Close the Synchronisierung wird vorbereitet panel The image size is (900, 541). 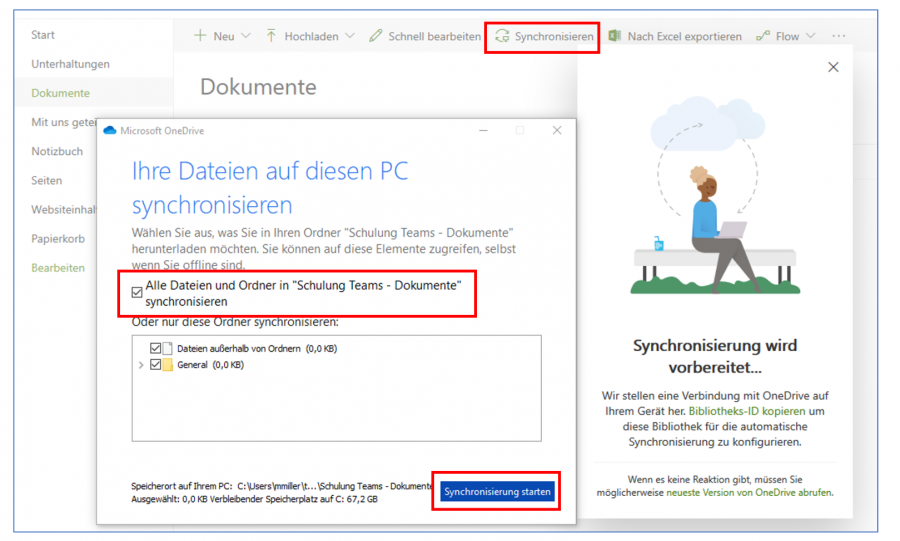tap(833, 67)
